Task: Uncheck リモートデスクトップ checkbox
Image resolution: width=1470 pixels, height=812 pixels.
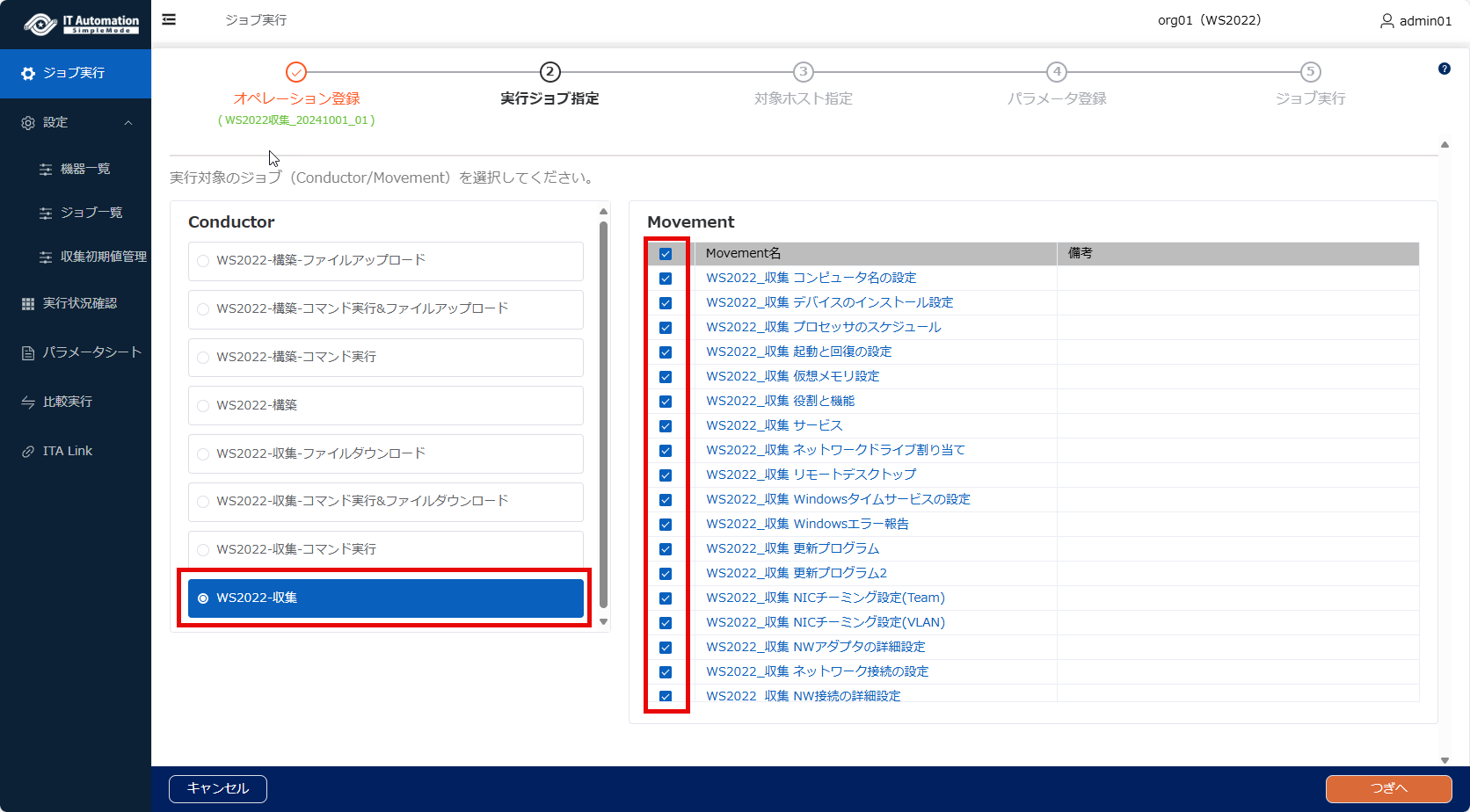Action: 666,475
